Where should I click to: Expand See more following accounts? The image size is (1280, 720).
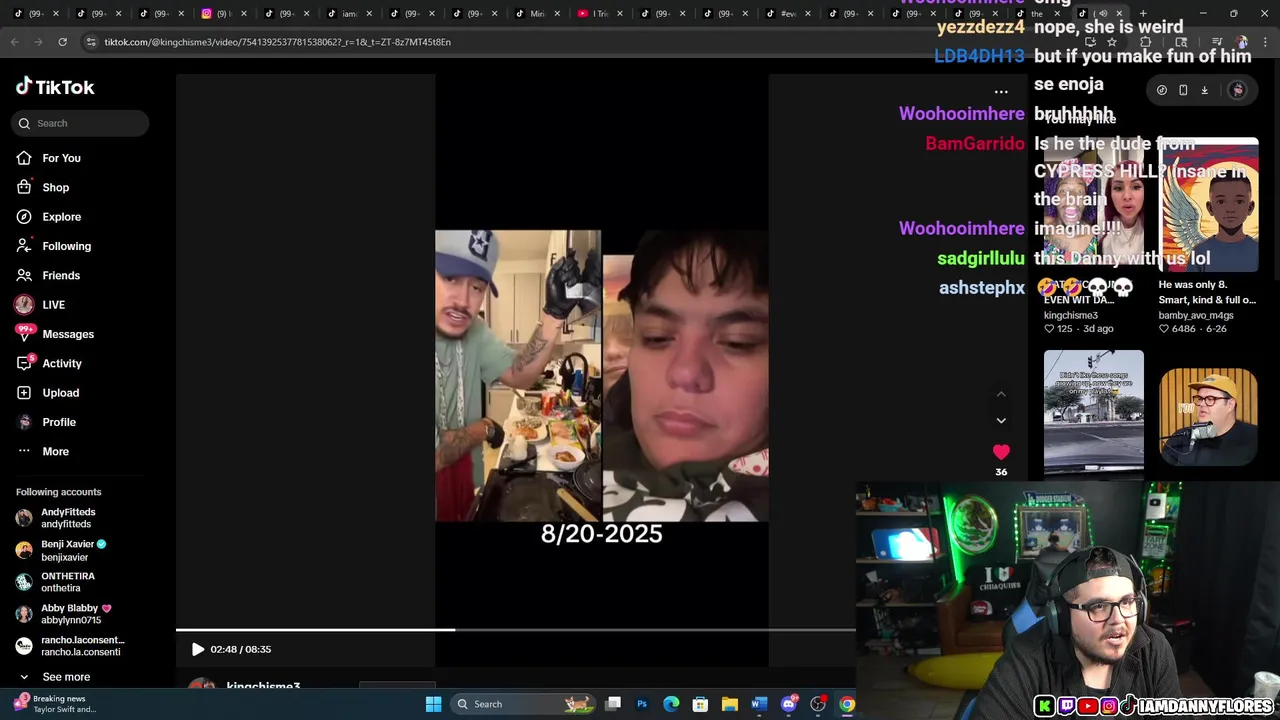point(56,677)
